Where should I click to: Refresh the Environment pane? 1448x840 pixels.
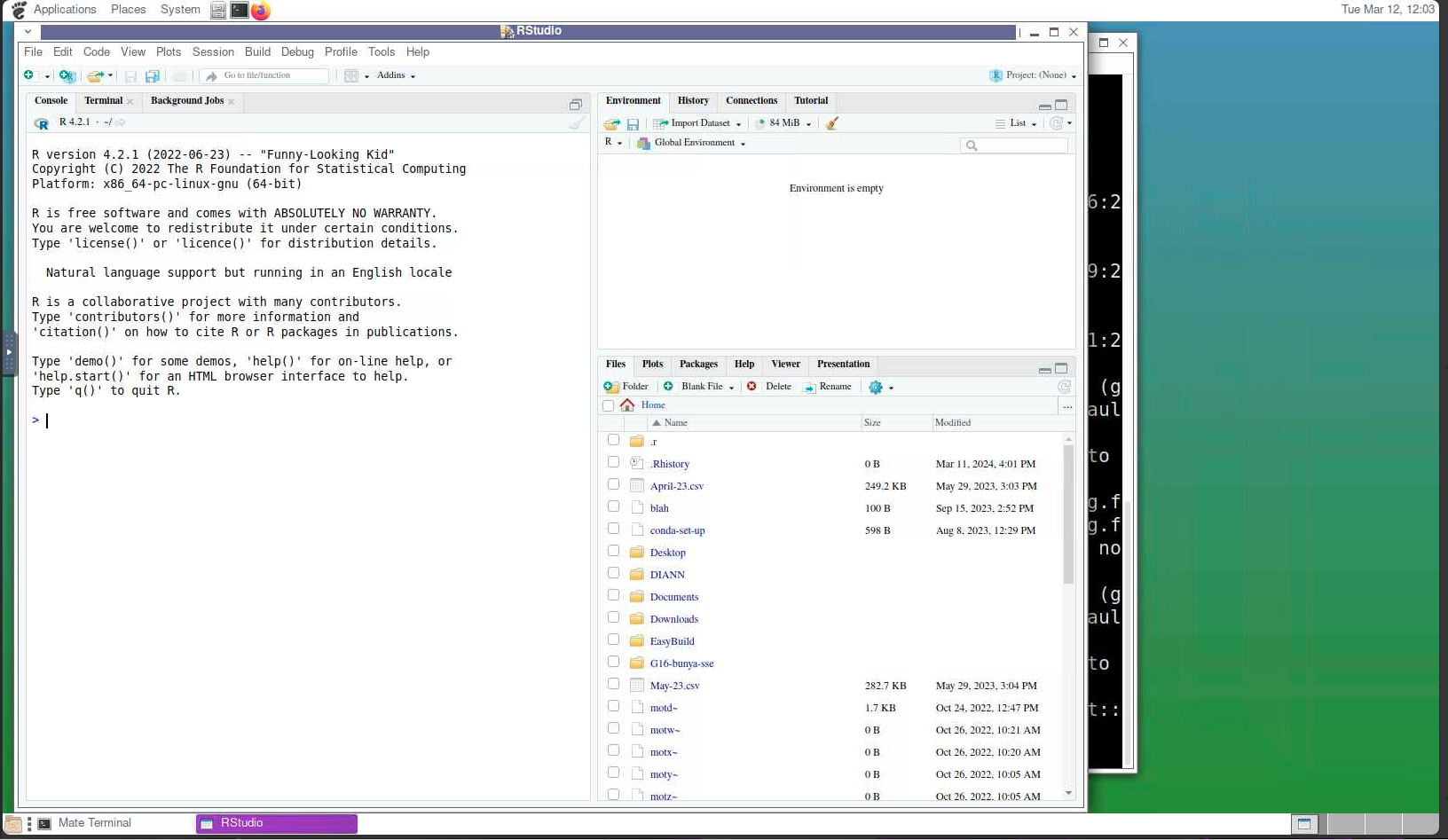pyautogui.click(x=1056, y=123)
